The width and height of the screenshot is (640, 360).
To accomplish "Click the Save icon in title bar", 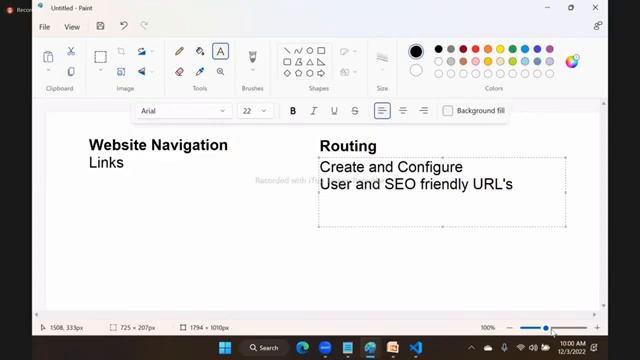I will 100,26.
